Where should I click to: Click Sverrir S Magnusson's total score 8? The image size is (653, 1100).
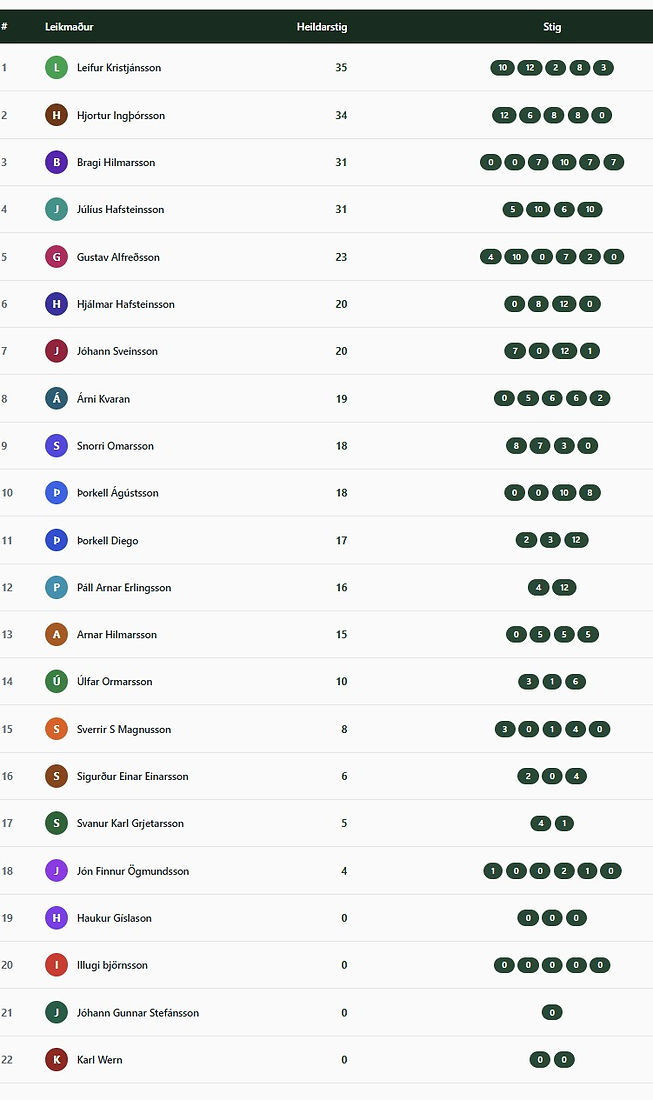[x=344, y=729]
